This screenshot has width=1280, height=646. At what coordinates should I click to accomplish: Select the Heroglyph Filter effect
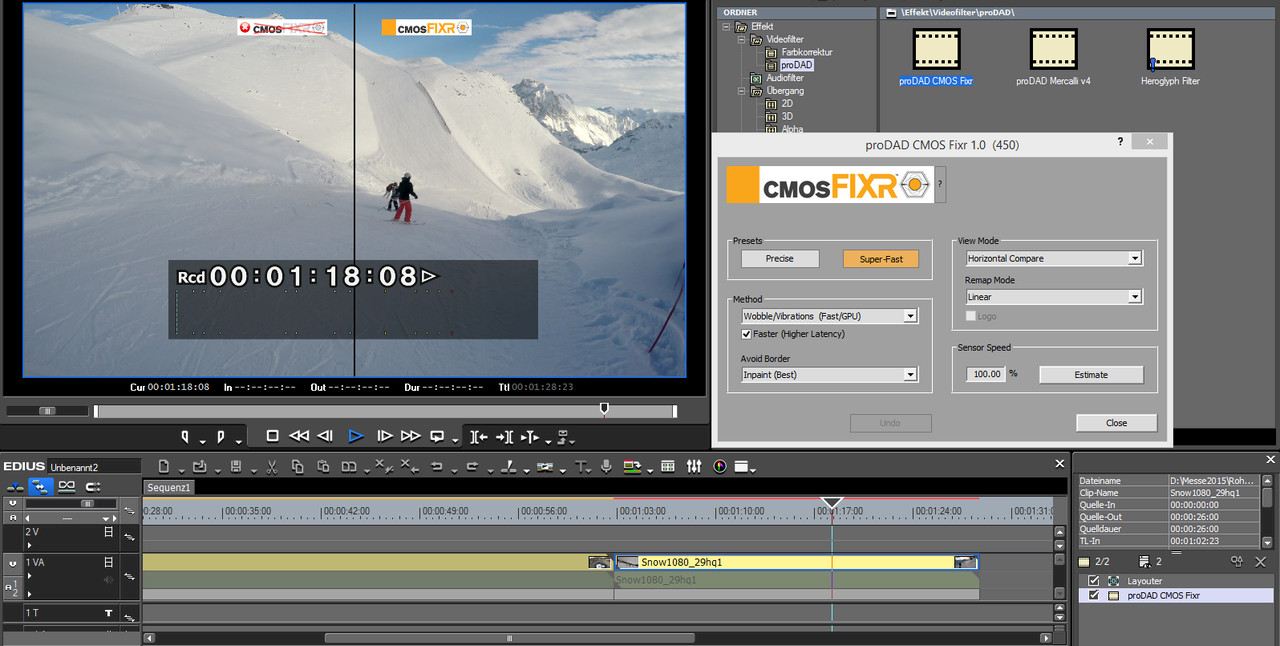[x=1170, y=48]
